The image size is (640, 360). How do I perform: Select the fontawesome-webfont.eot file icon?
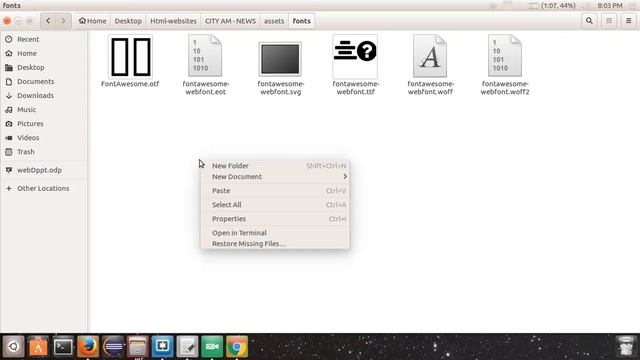[x=205, y=56]
